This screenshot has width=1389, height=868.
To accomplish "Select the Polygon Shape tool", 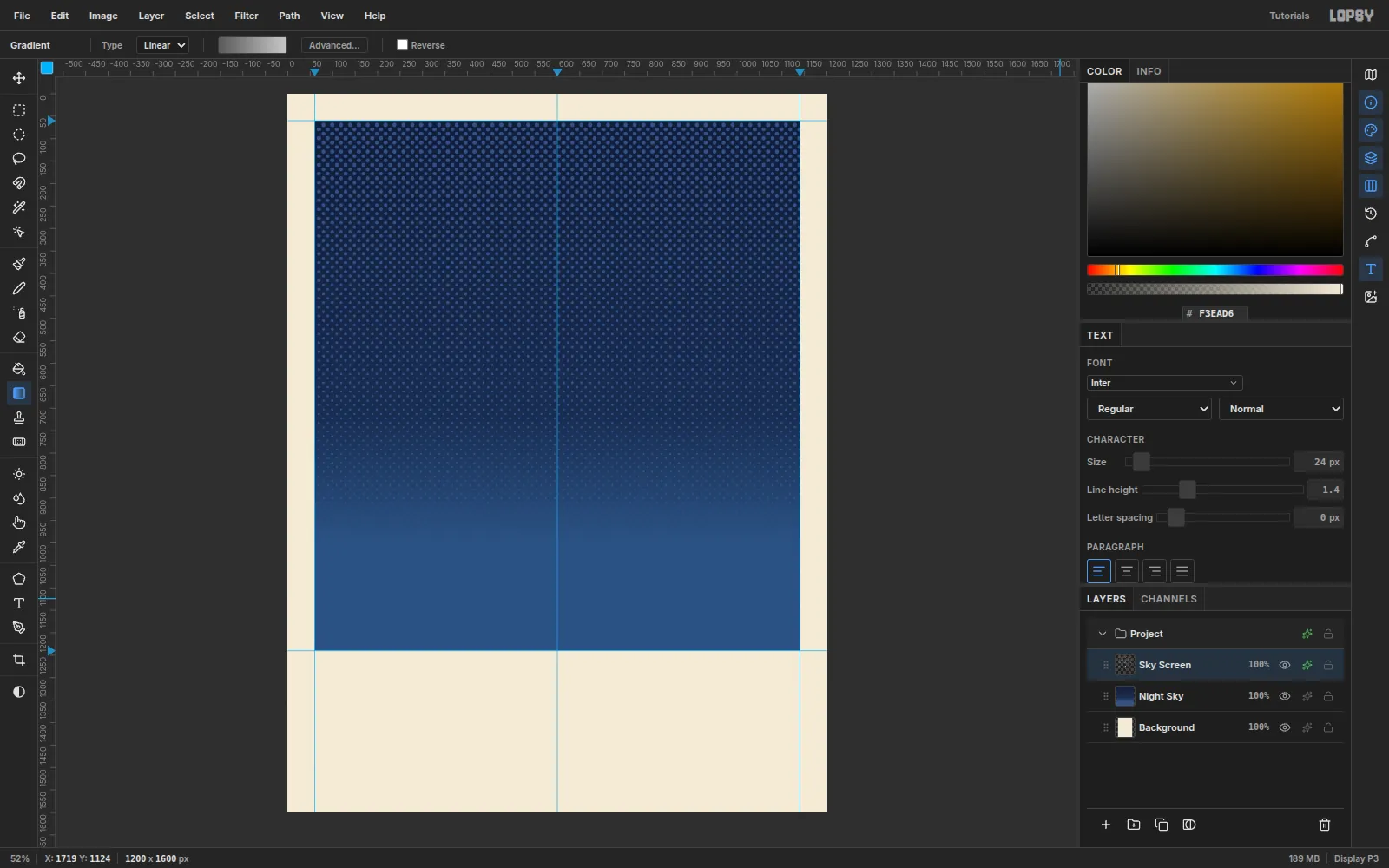I will click(19, 579).
